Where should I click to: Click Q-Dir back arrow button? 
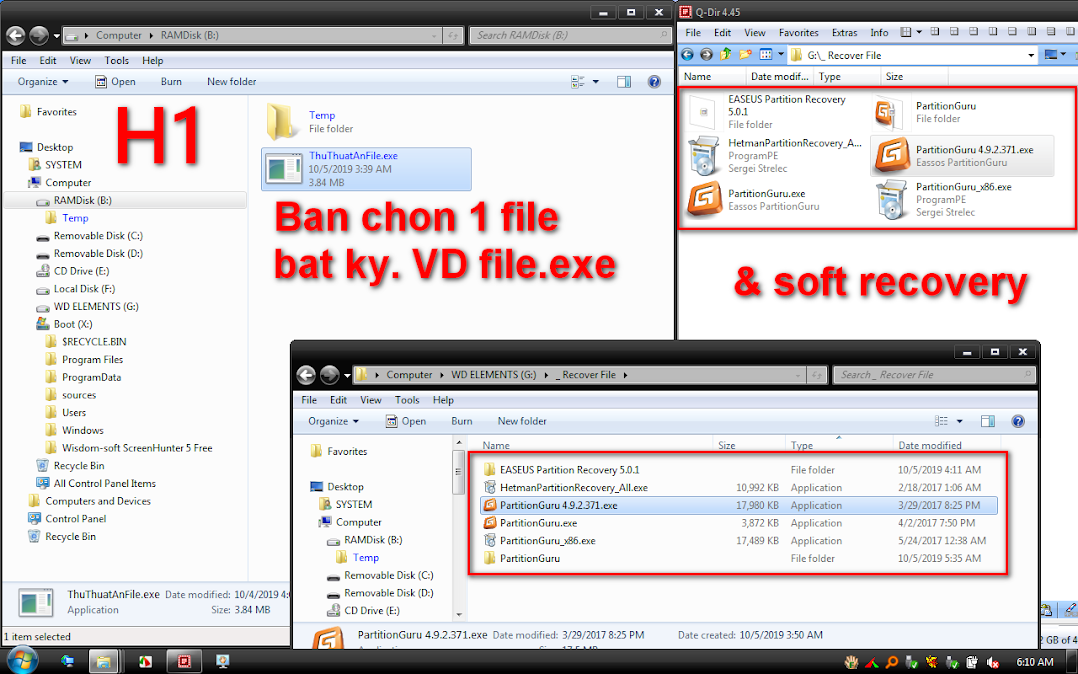687,54
